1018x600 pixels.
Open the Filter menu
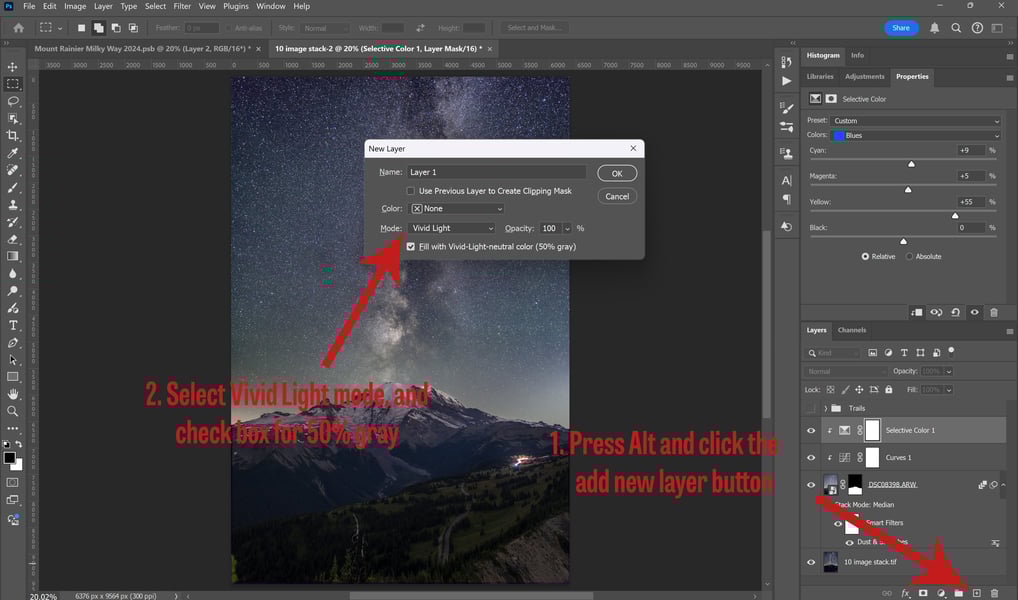(x=182, y=6)
